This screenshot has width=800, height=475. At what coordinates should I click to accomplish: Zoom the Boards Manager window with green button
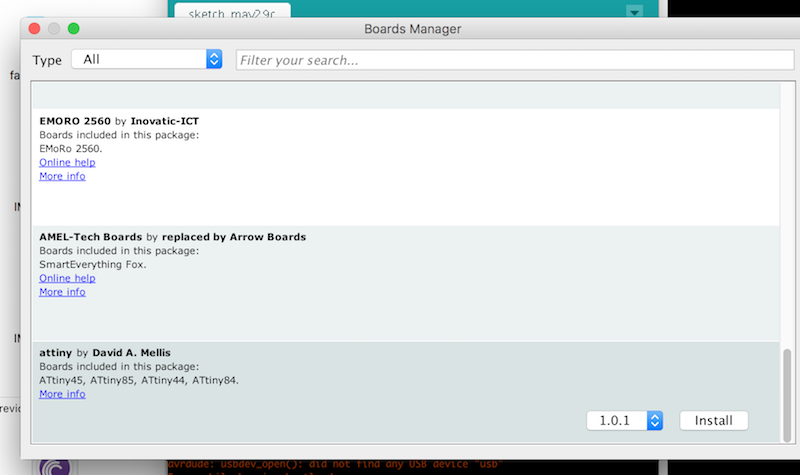tap(73, 29)
